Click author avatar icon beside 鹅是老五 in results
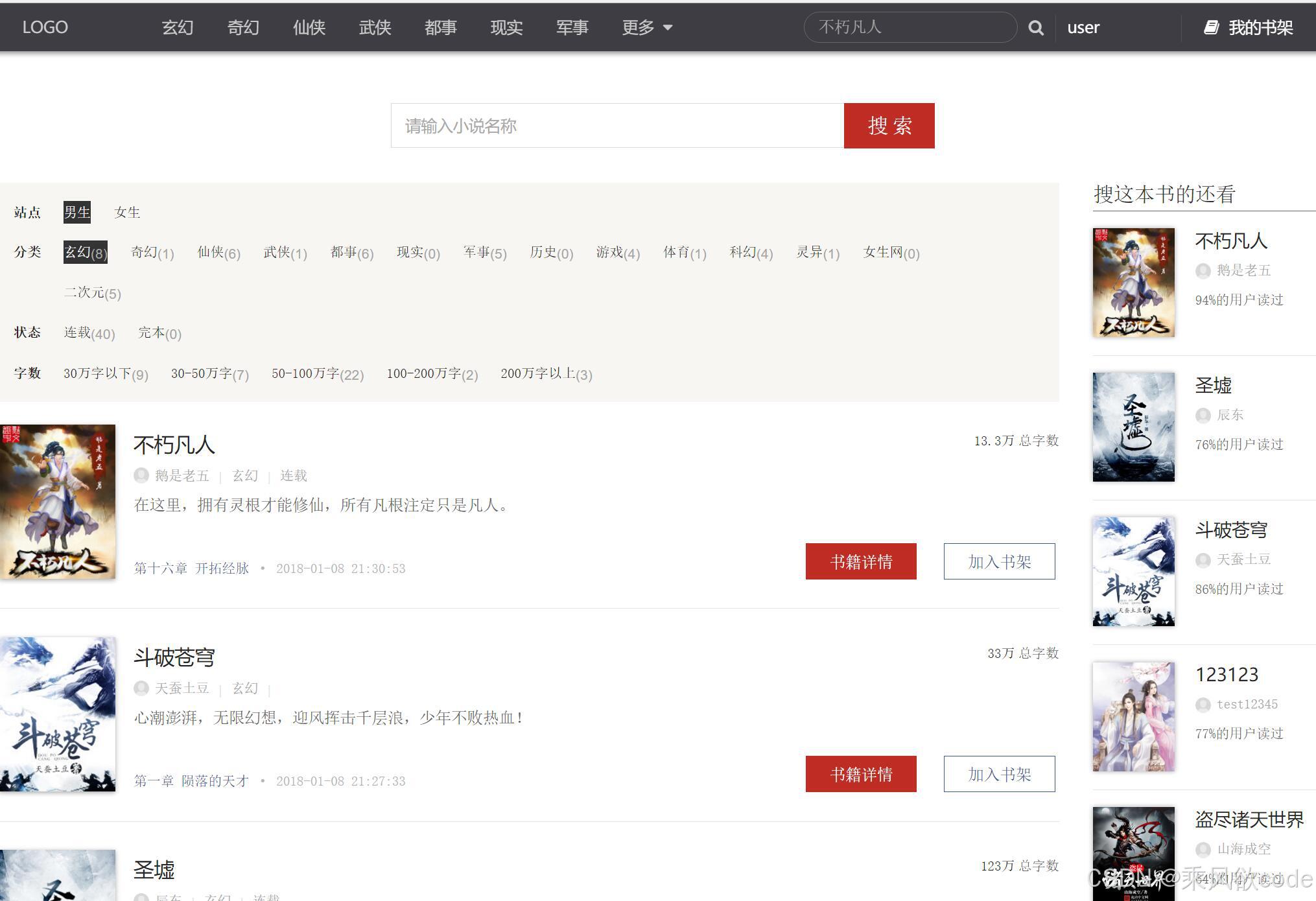This screenshot has width=1316, height=901. pyautogui.click(x=141, y=475)
